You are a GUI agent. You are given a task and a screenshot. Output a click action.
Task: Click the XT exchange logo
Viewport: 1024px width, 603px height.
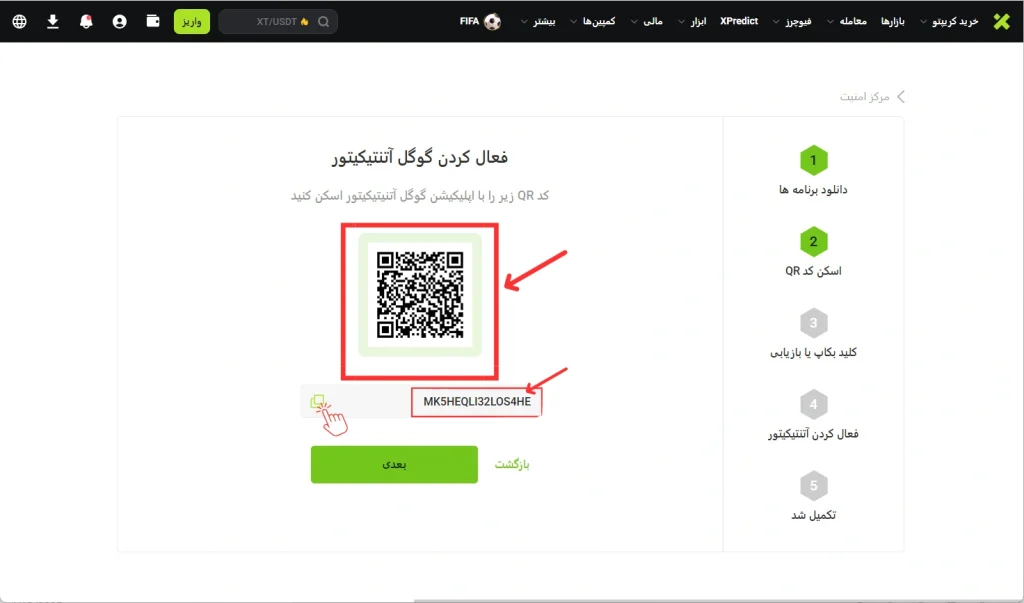[x=1001, y=22]
